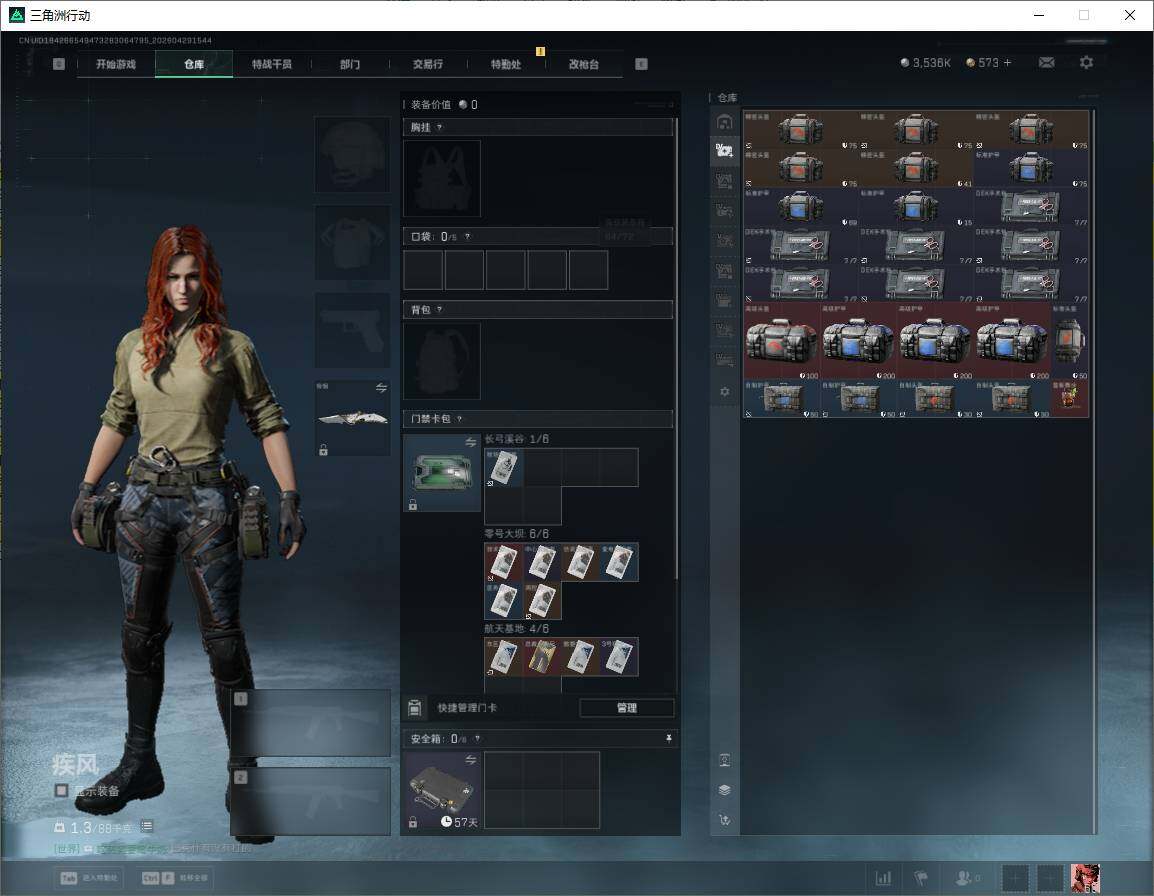Select the red repair kit valued 41

click(x=915, y=168)
